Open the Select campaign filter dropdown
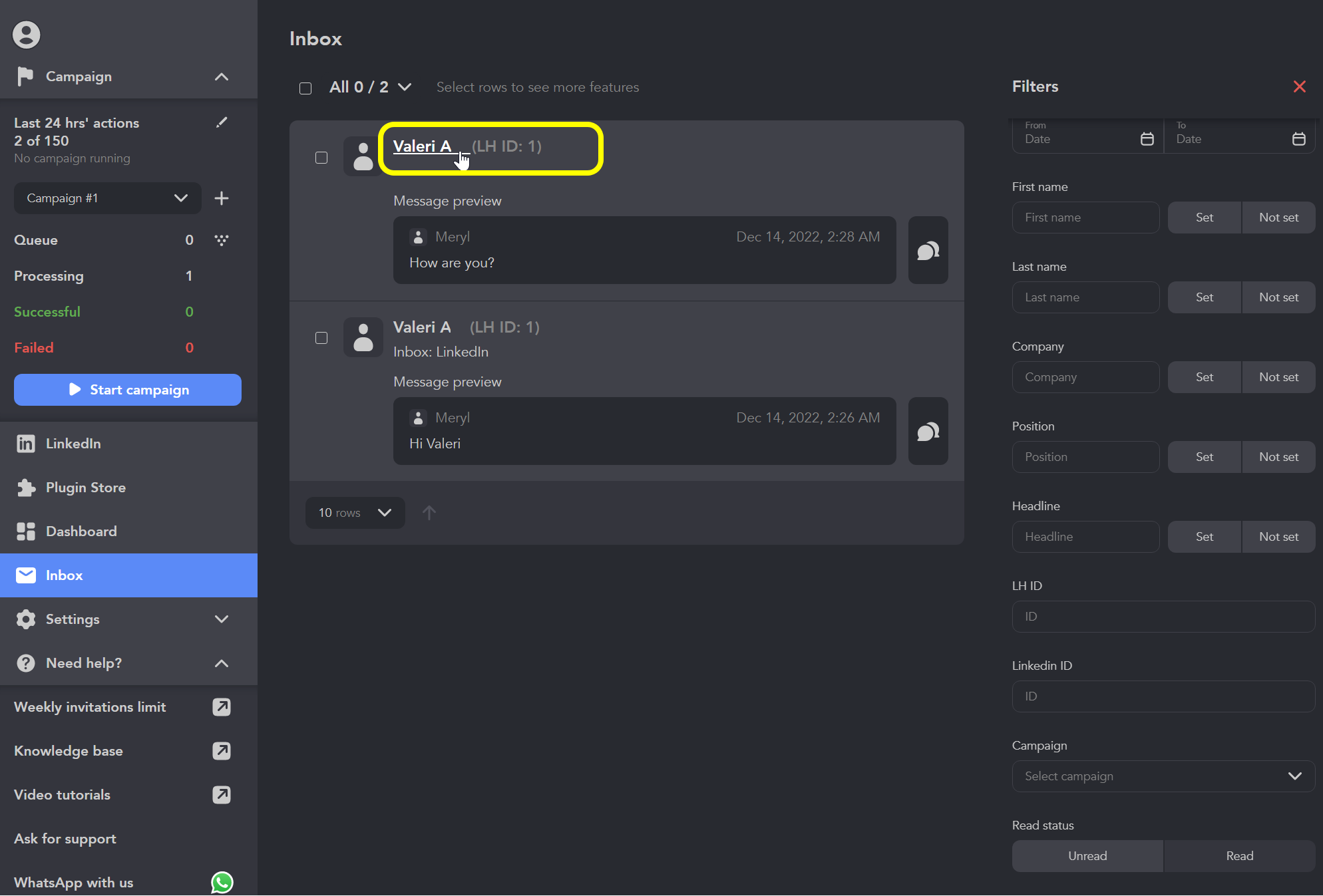The height and width of the screenshot is (896, 1323). click(1163, 776)
